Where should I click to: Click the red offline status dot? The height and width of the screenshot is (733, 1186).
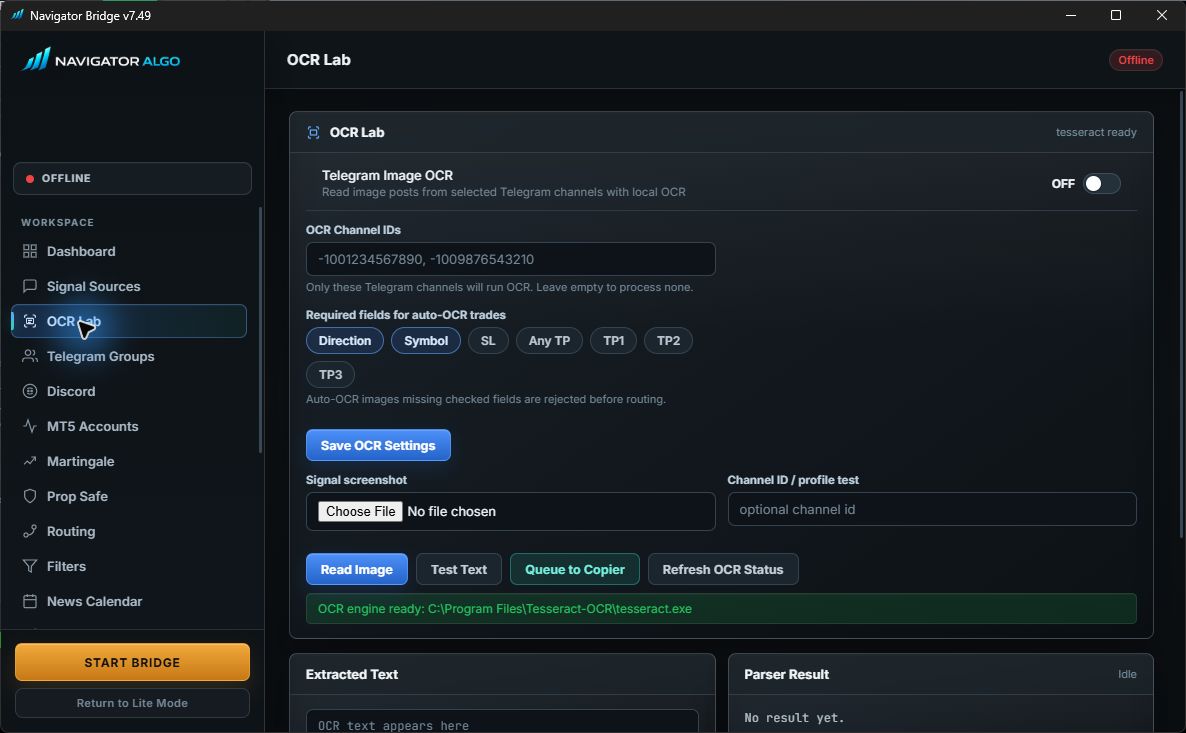(29, 179)
